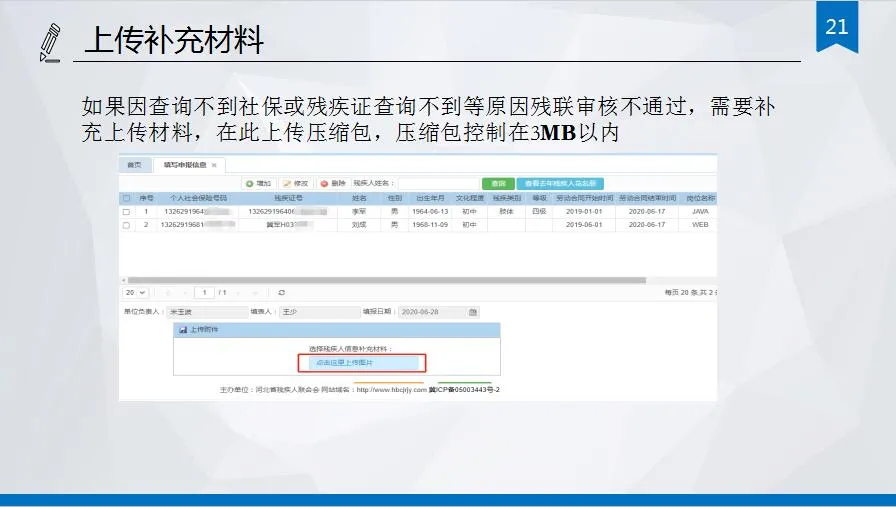Close the 填写申报信息 tab with its x
The image size is (896, 507).
[x=214, y=165]
